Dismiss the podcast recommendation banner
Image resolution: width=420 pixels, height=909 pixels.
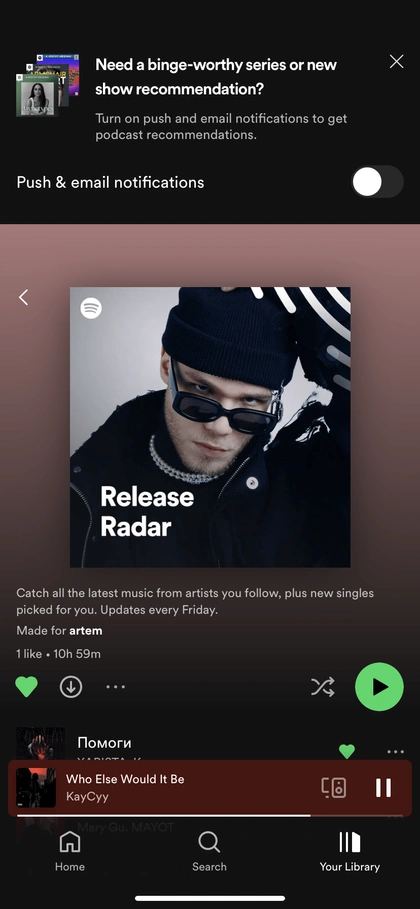(x=396, y=62)
